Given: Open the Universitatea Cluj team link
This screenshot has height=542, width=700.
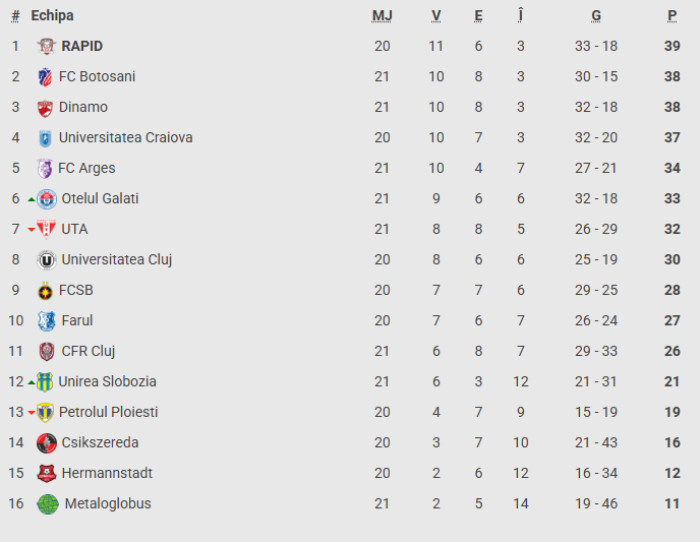Looking at the screenshot, I should tap(116, 260).
